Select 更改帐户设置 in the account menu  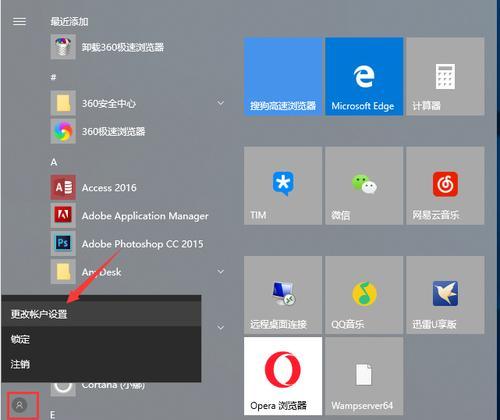[x=101, y=314]
